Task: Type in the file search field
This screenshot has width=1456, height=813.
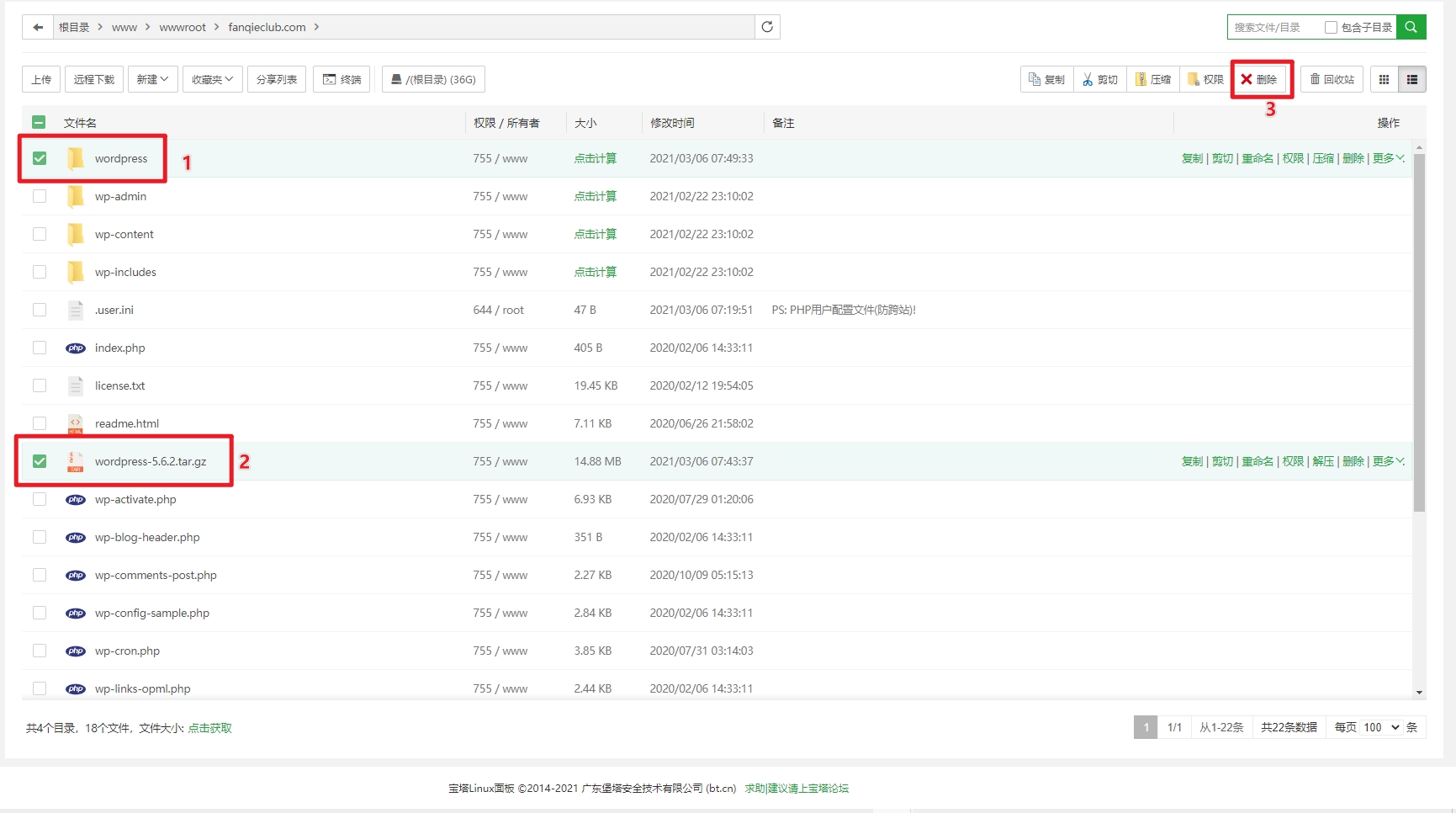Action: coord(1273,27)
